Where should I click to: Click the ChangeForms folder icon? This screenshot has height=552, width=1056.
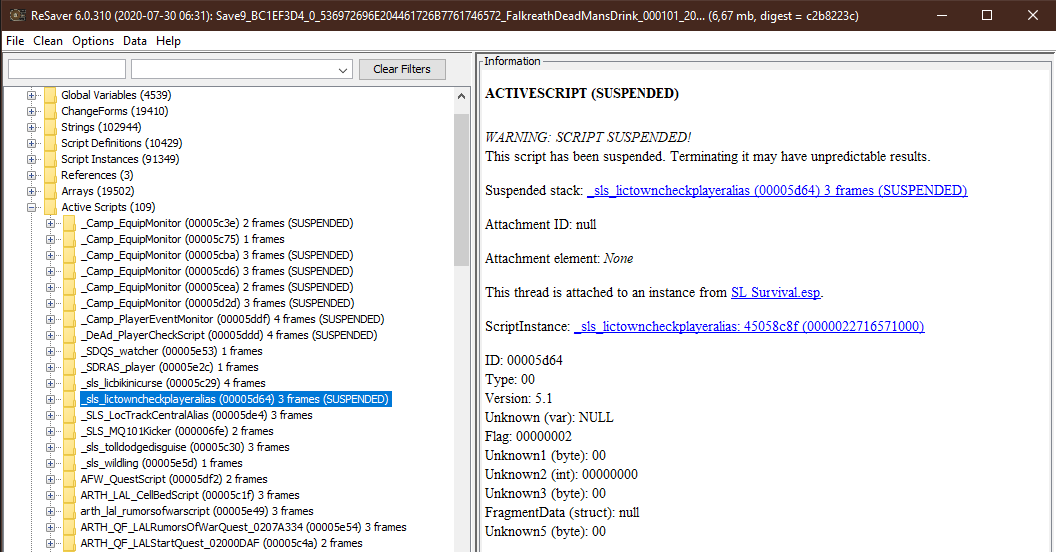coord(51,111)
